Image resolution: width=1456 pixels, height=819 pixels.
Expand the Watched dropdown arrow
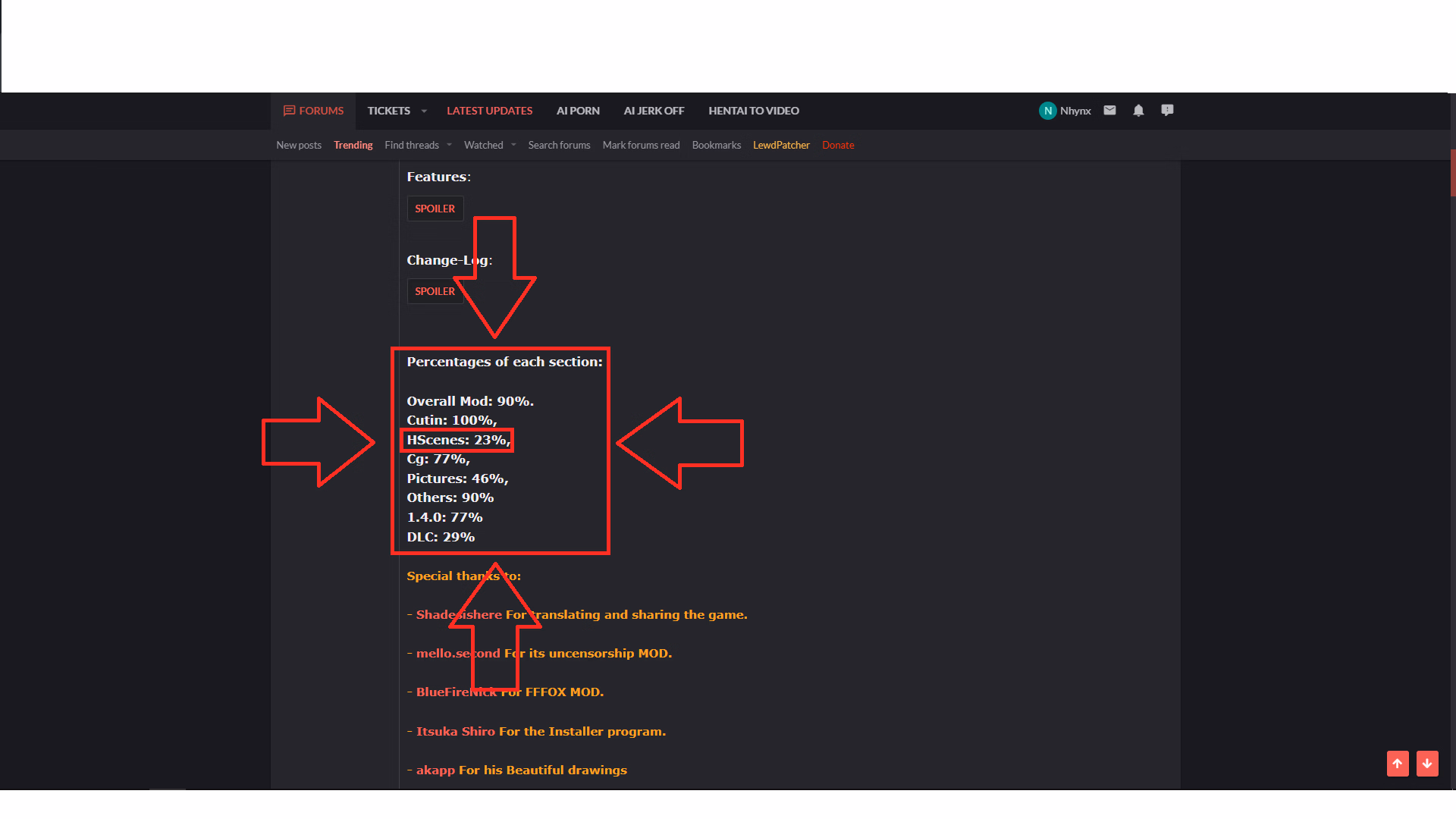(513, 145)
